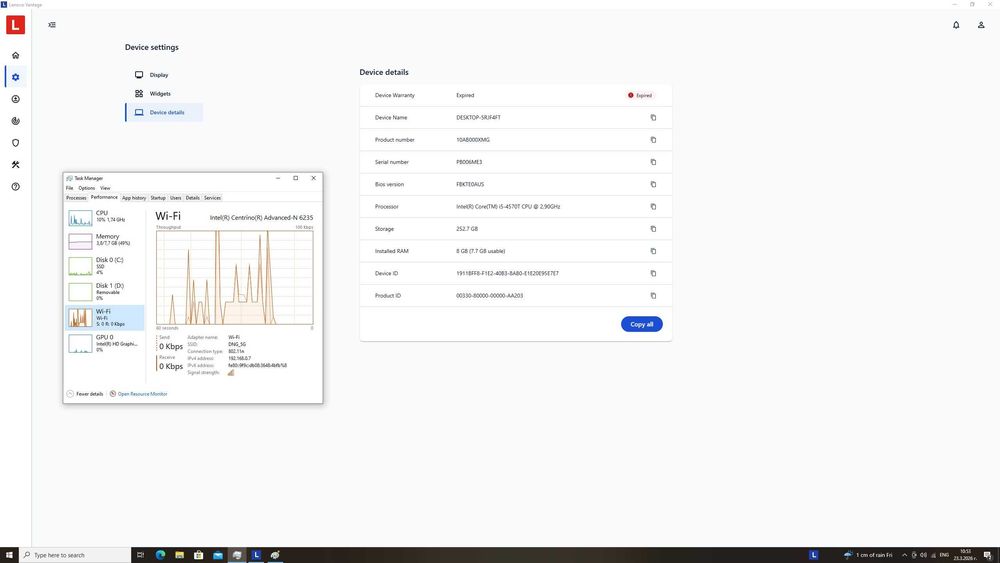Open the help question-mark icon in the sidebar

(x=15, y=186)
